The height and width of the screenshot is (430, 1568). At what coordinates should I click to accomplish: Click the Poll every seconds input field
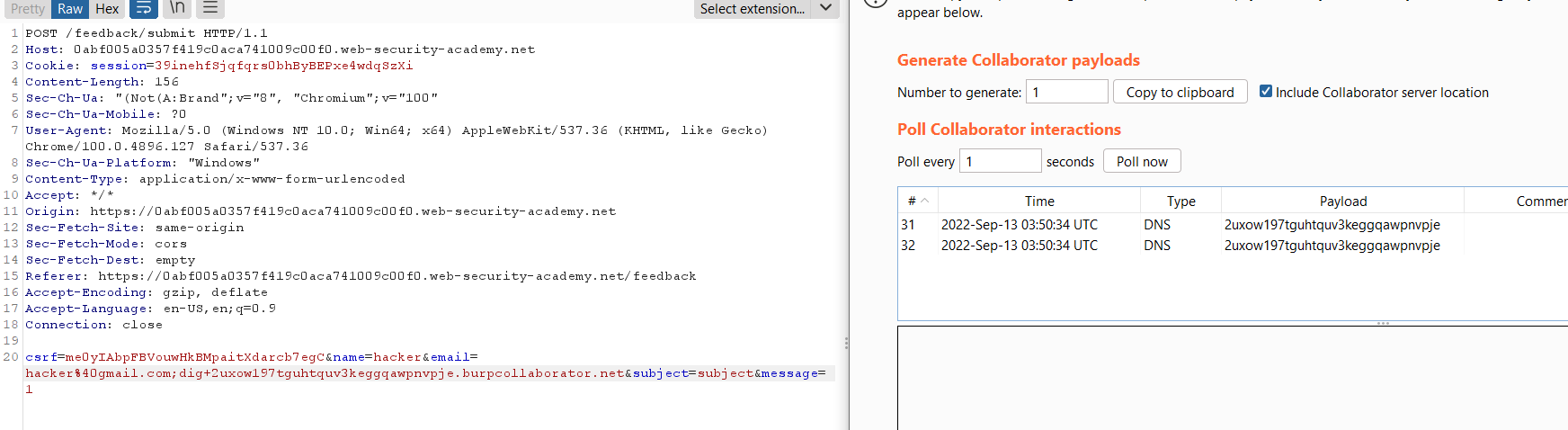pyautogui.click(x=1001, y=161)
